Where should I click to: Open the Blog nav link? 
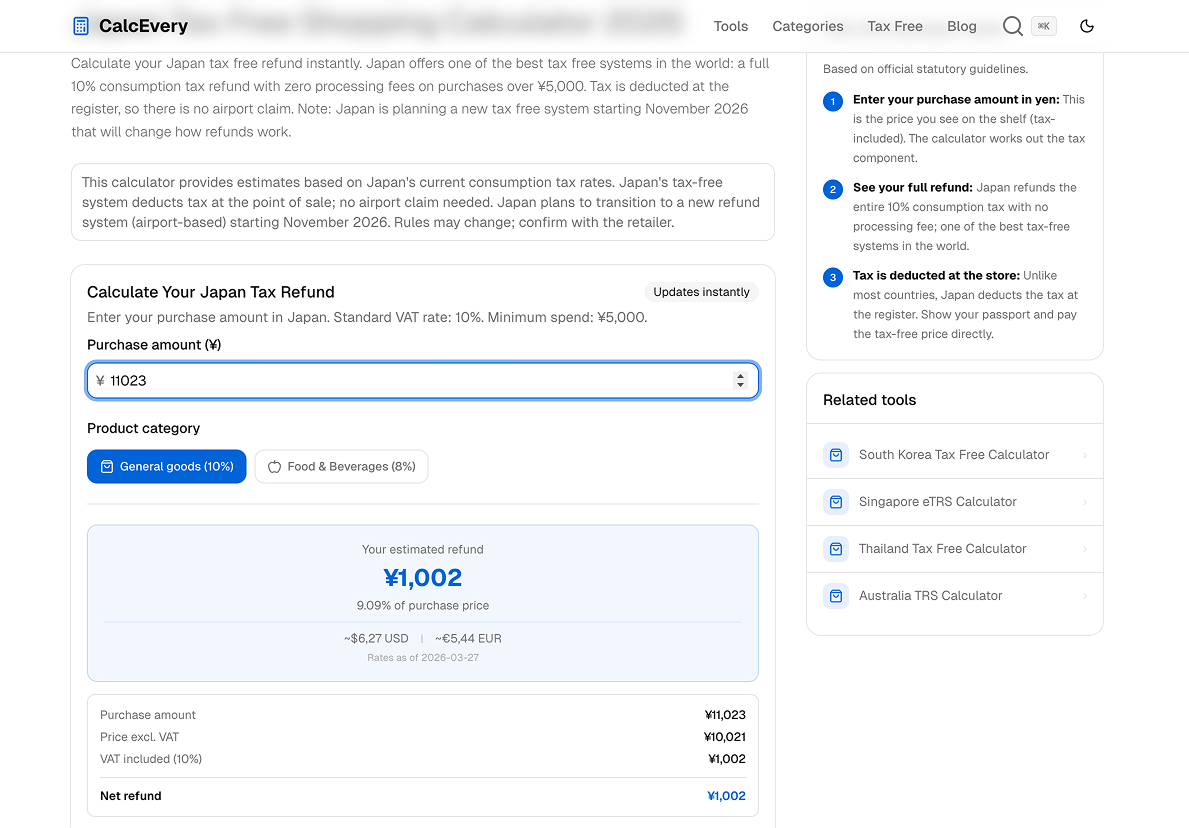[962, 26]
